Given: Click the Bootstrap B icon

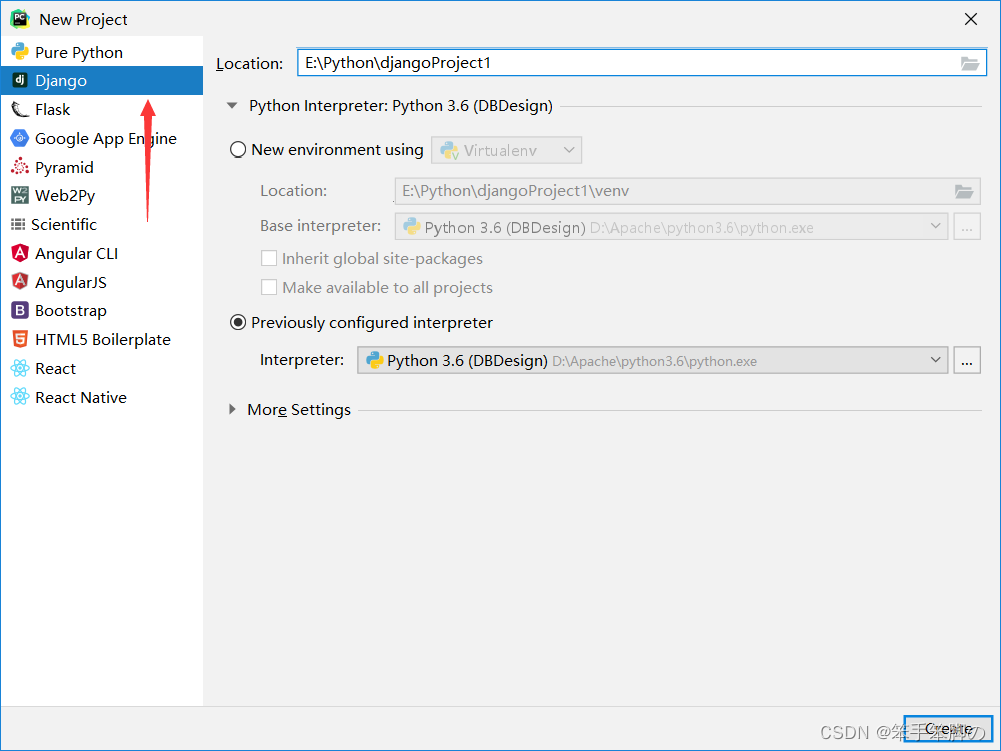Looking at the screenshot, I should click(x=20, y=310).
